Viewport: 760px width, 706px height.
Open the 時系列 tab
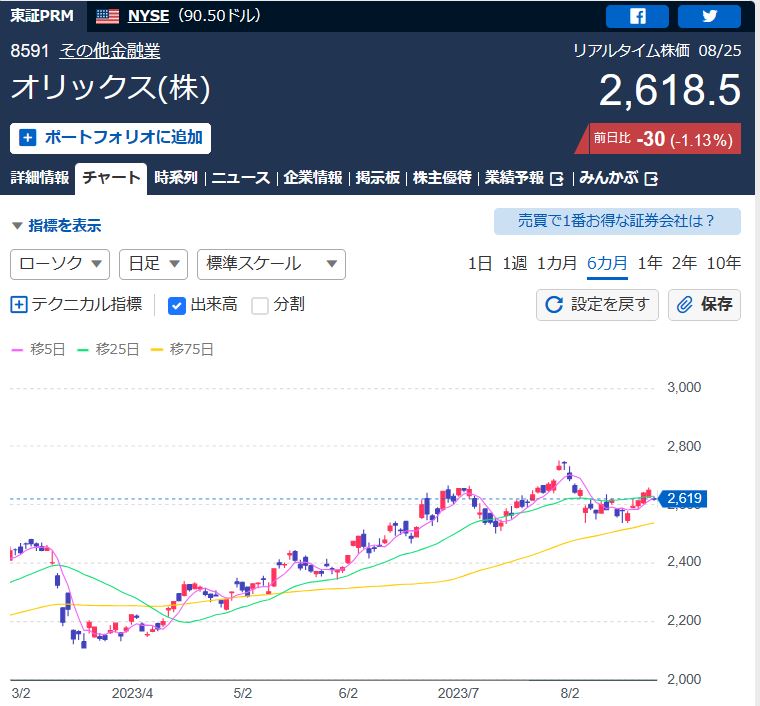tap(176, 178)
